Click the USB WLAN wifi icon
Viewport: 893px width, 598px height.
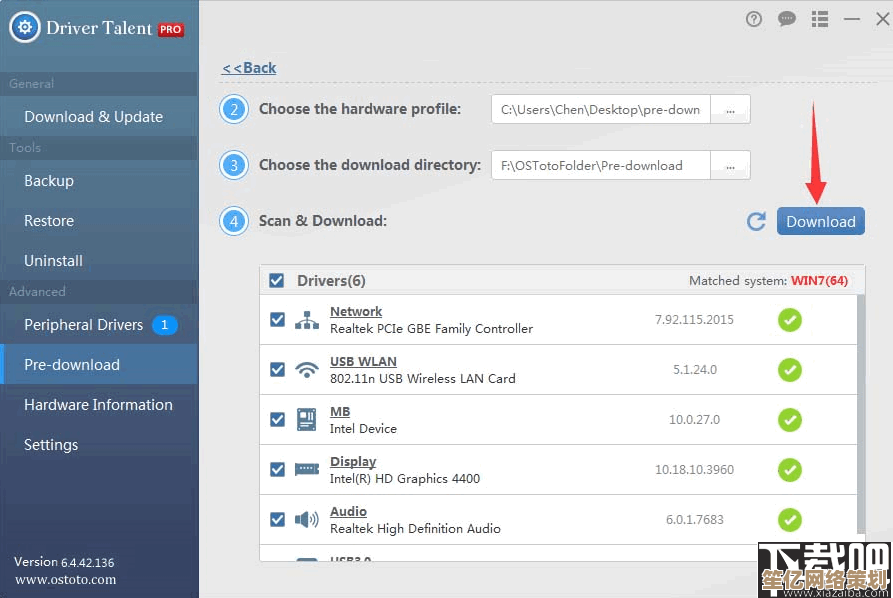tap(306, 370)
